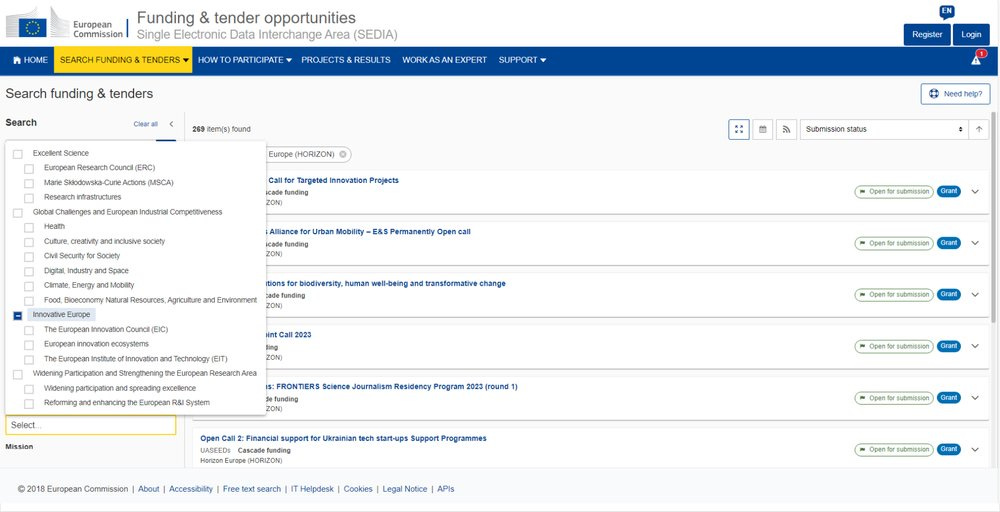1000x512 pixels.
Task: Open the Free text search footer link
Action: 252,489
